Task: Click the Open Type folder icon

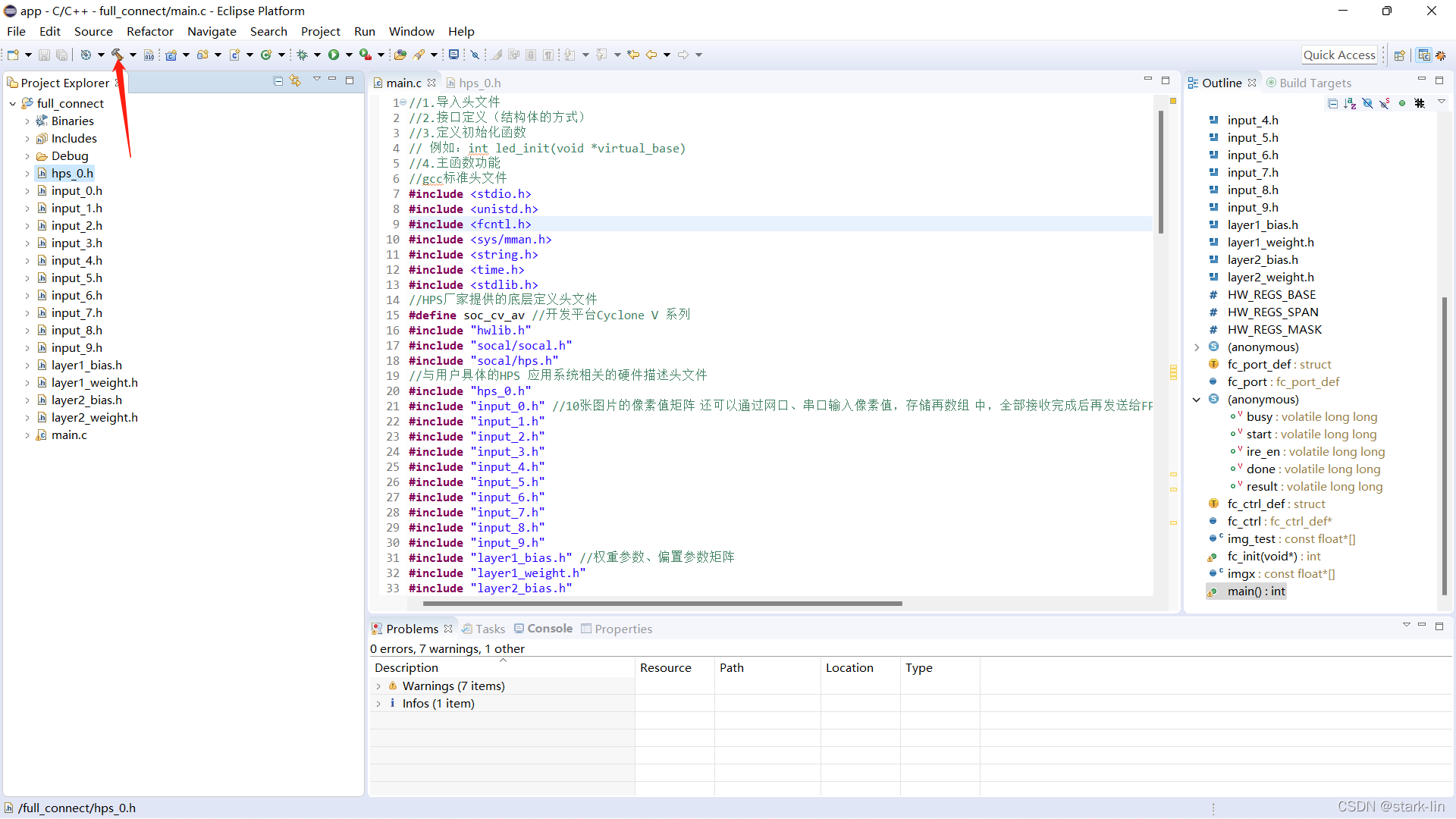Action: tap(400, 55)
